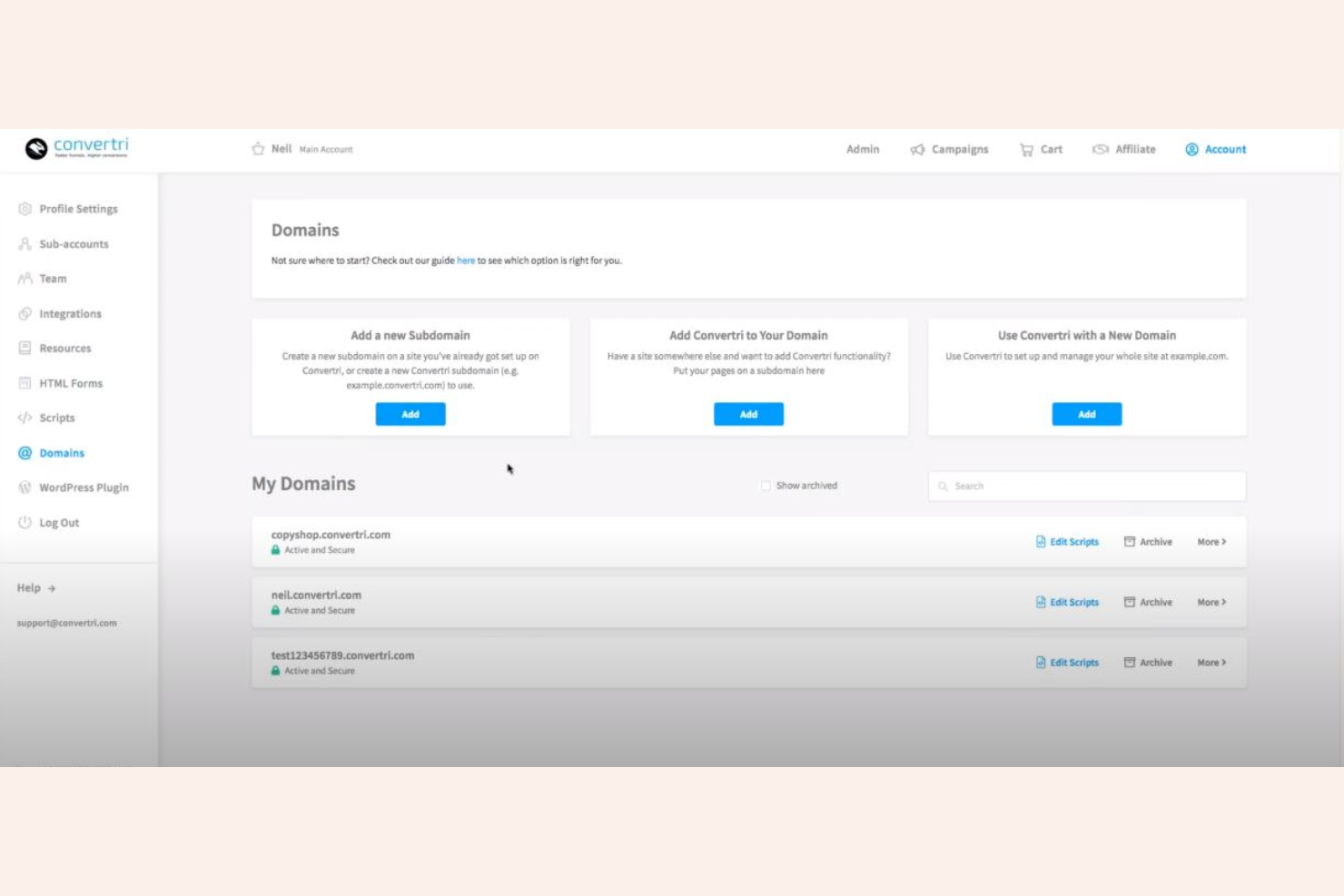Select the neil.convertri.com domain name
Image resolution: width=1344 pixels, height=896 pixels.
(x=316, y=595)
